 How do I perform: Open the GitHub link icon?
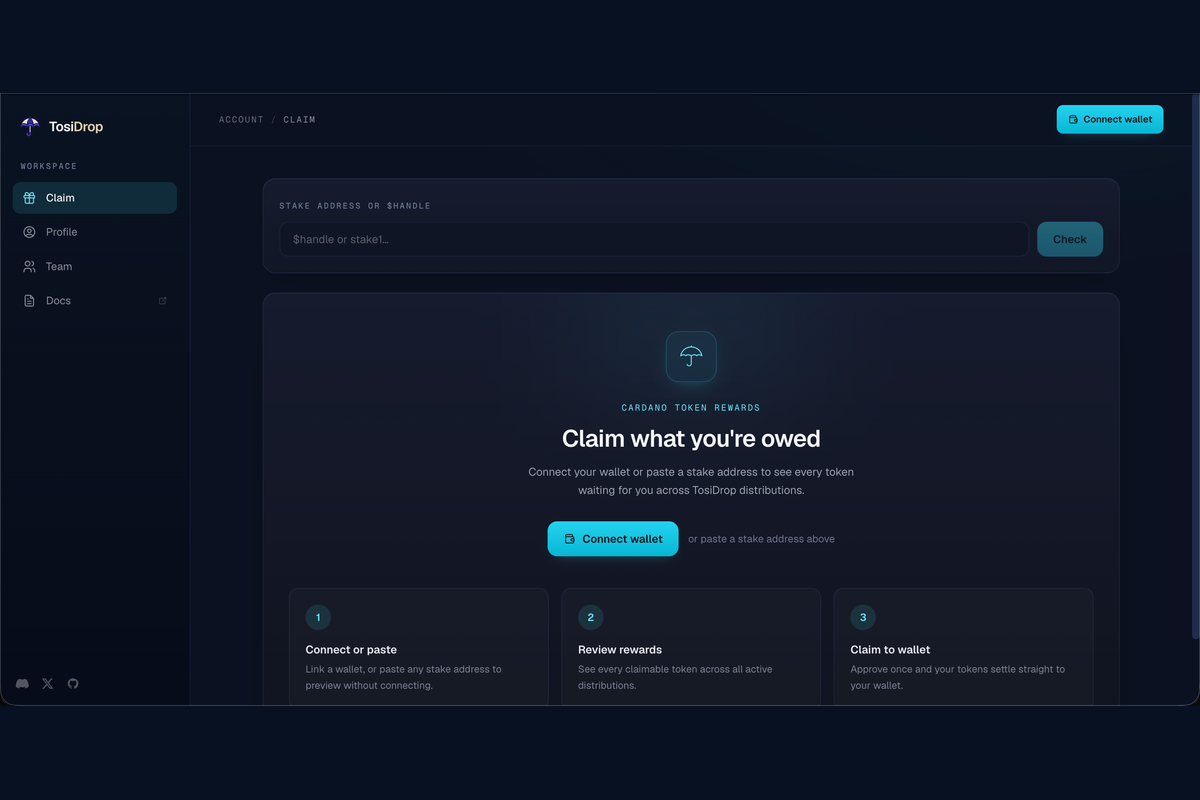coord(73,684)
